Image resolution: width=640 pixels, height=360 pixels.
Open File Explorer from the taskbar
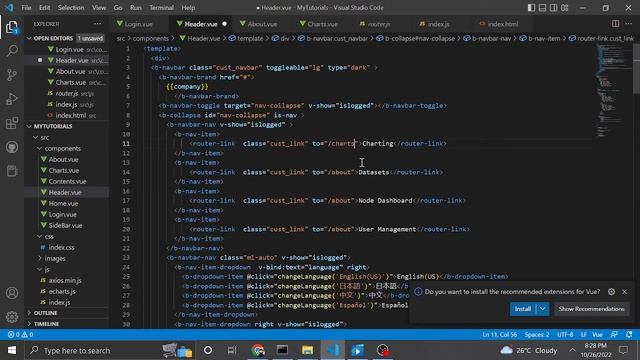pos(307,350)
